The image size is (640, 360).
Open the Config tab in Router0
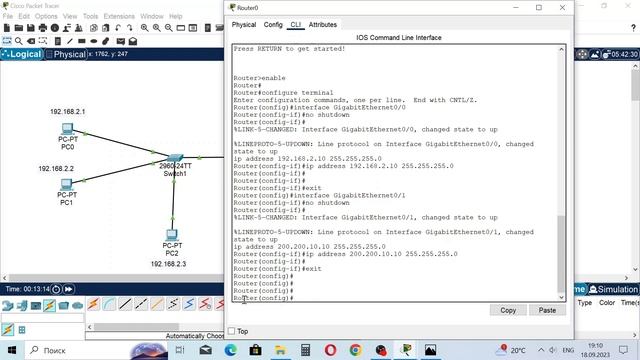[273, 24]
